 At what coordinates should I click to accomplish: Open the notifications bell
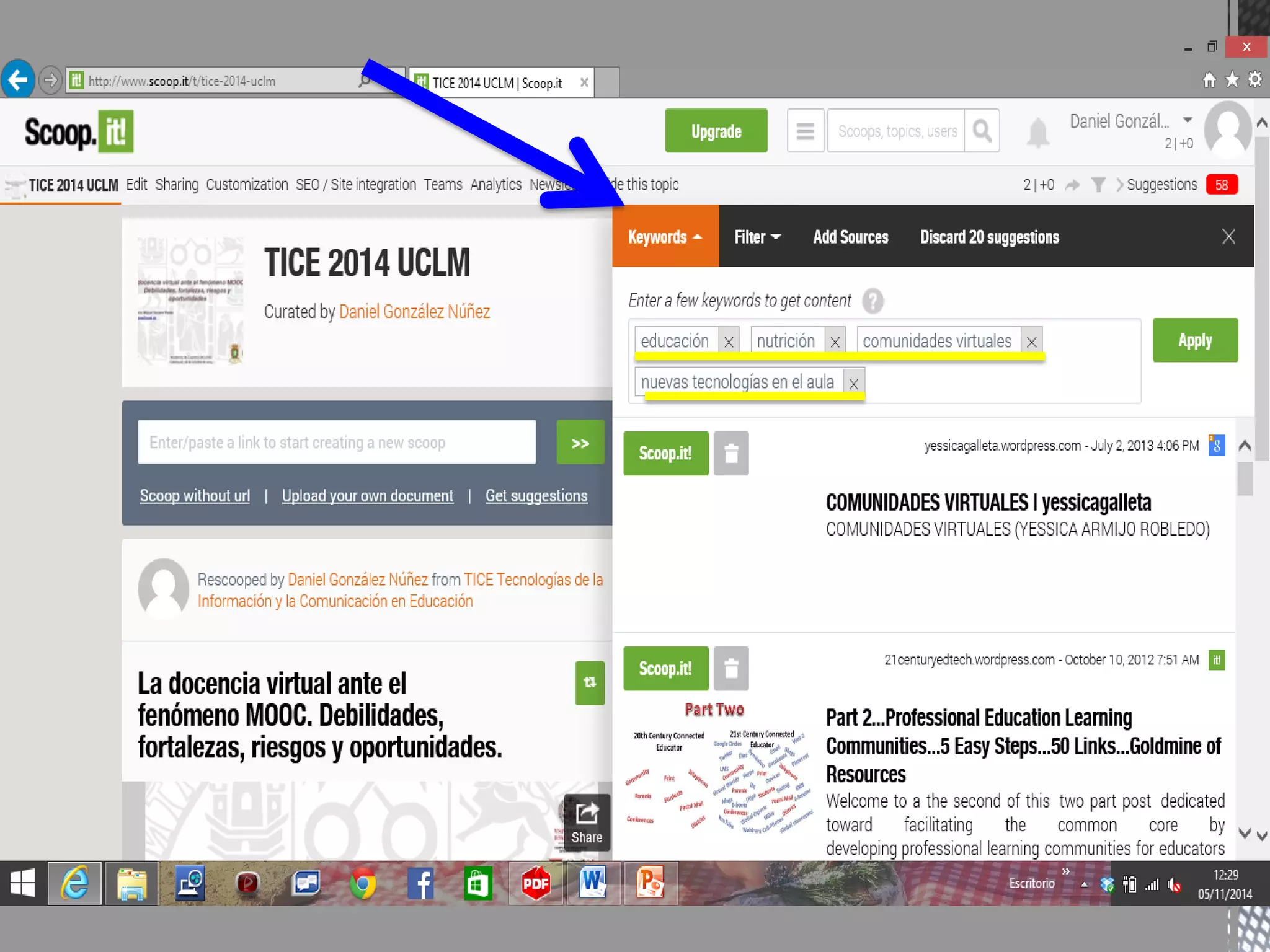[x=1037, y=132]
